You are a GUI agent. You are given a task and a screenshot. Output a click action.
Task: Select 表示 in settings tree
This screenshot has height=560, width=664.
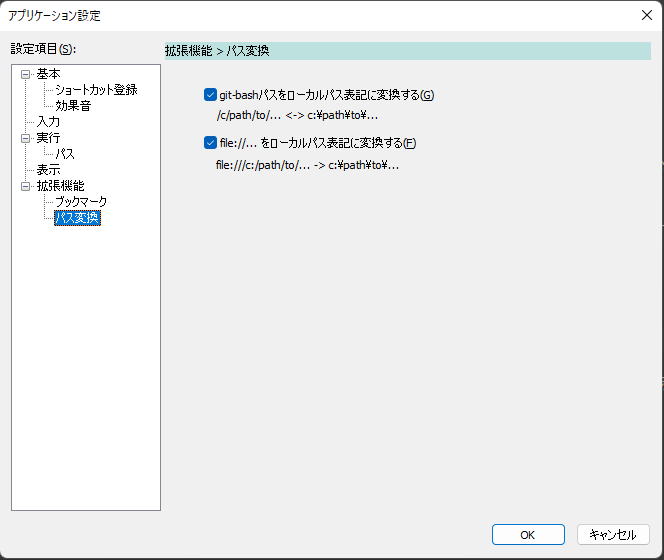48,170
